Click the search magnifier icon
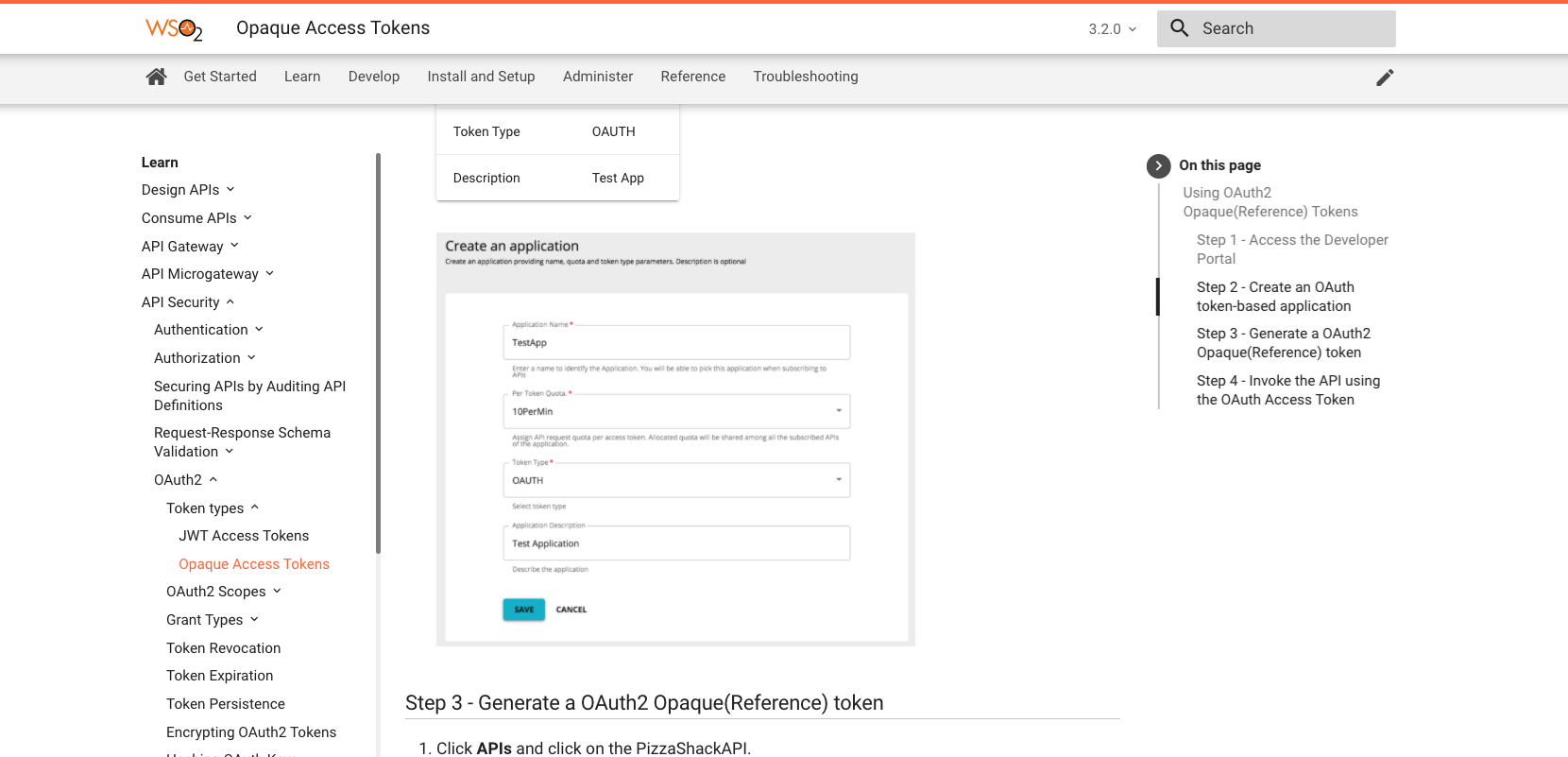This screenshot has height=757, width=1568. 1179,28
